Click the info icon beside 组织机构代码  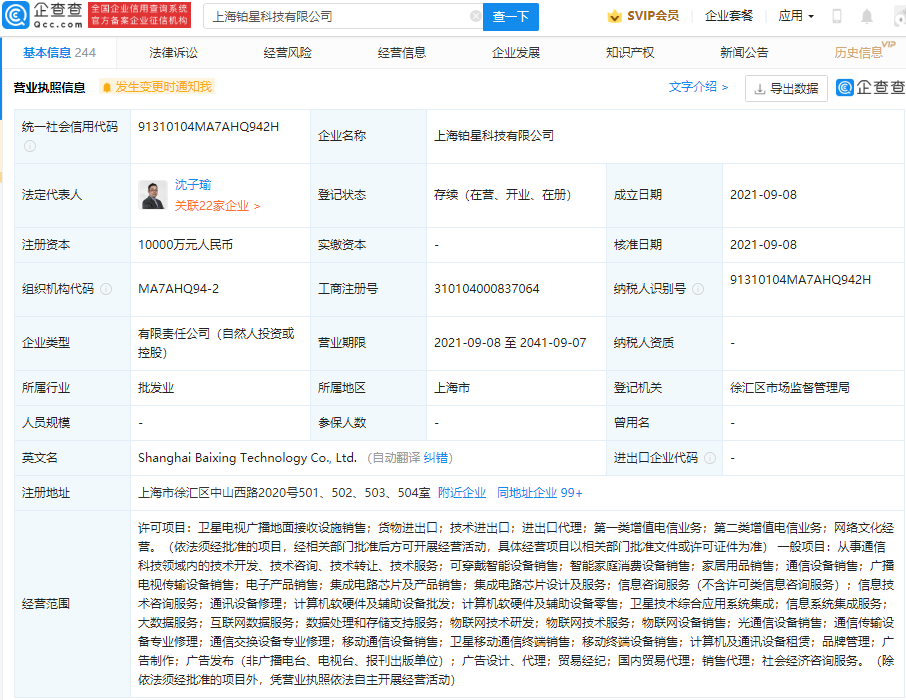[106, 288]
